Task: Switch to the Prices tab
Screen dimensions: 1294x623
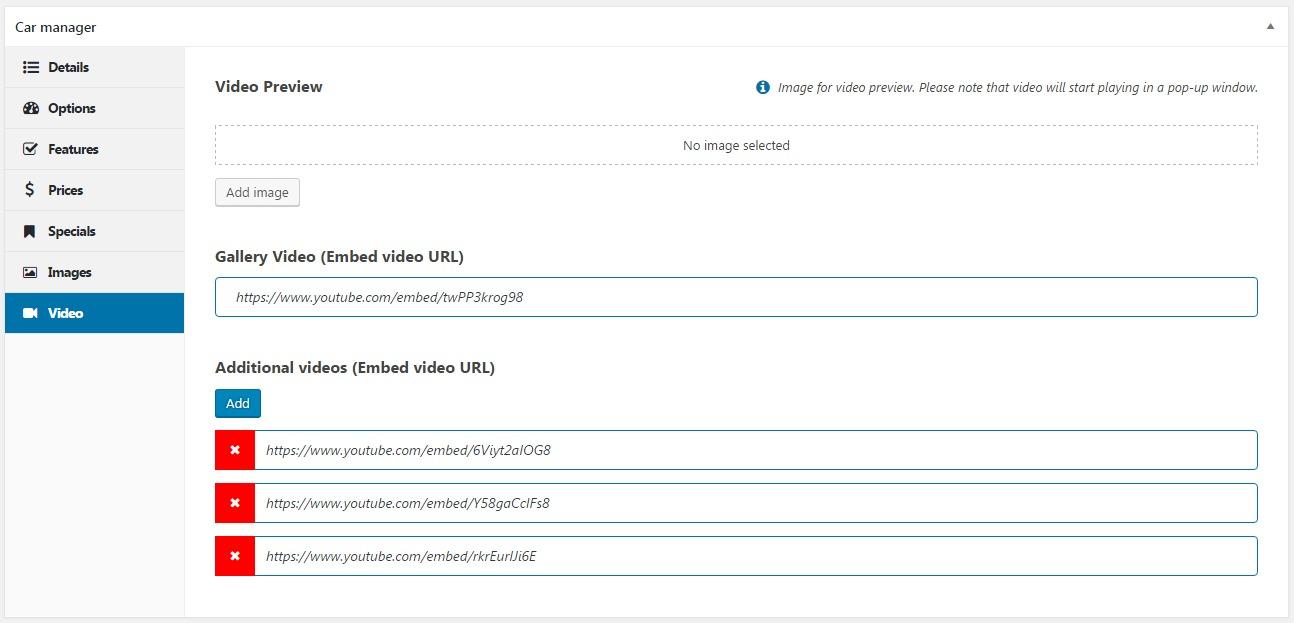Action: pyautogui.click(x=65, y=190)
